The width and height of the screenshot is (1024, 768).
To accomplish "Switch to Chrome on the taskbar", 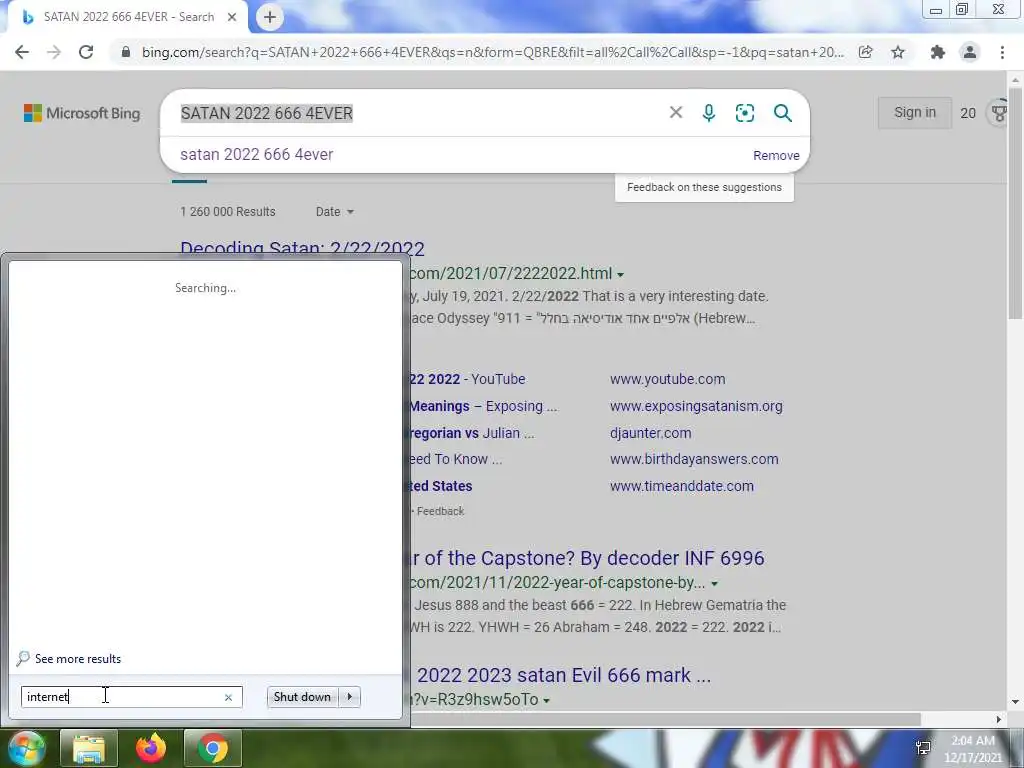I will (x=213, y=748).
